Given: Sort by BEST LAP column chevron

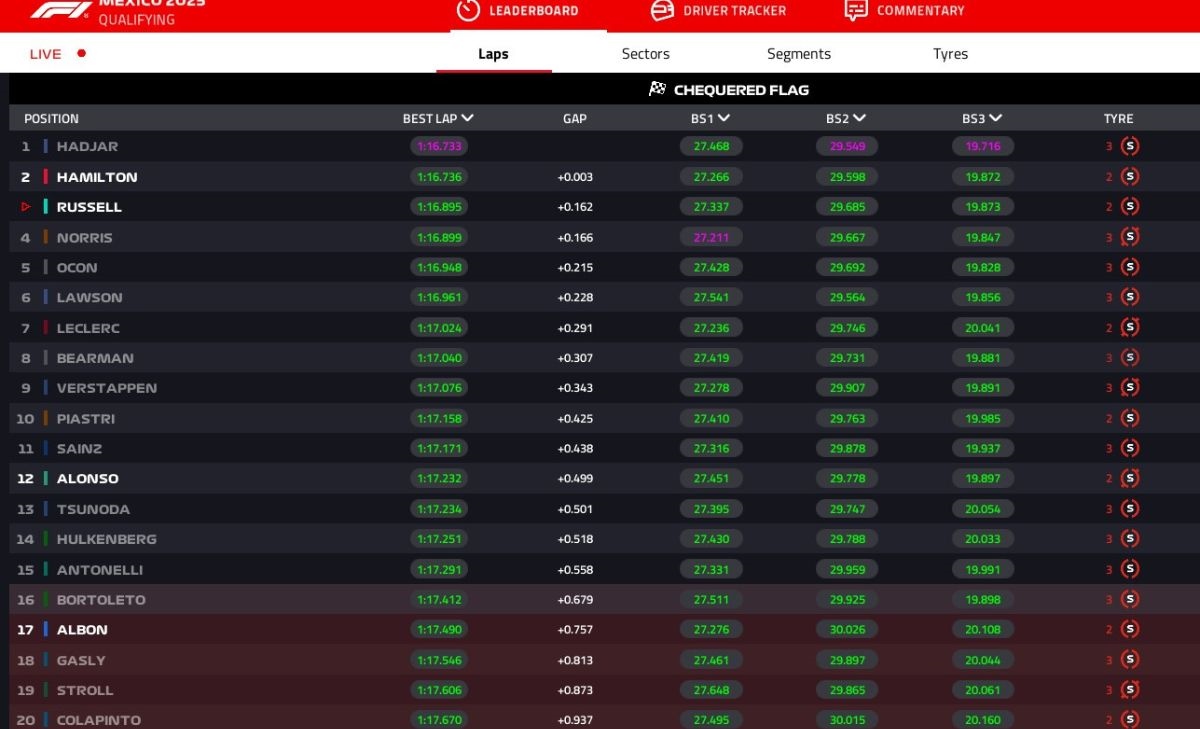Looking at the screenshot, I should pos(467,118).
